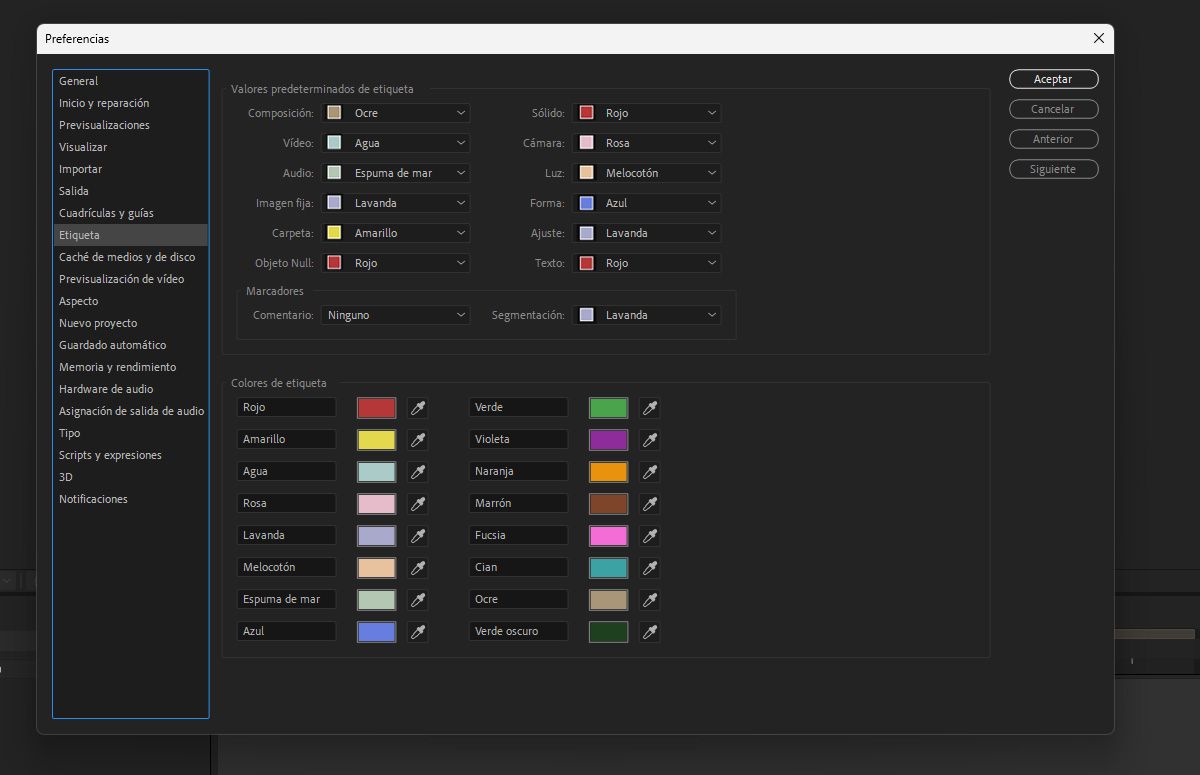The height and width of the screenshot is (775, 1200).
Task: Pick Amarillo color with eyedropper
Action: point(418,440)
